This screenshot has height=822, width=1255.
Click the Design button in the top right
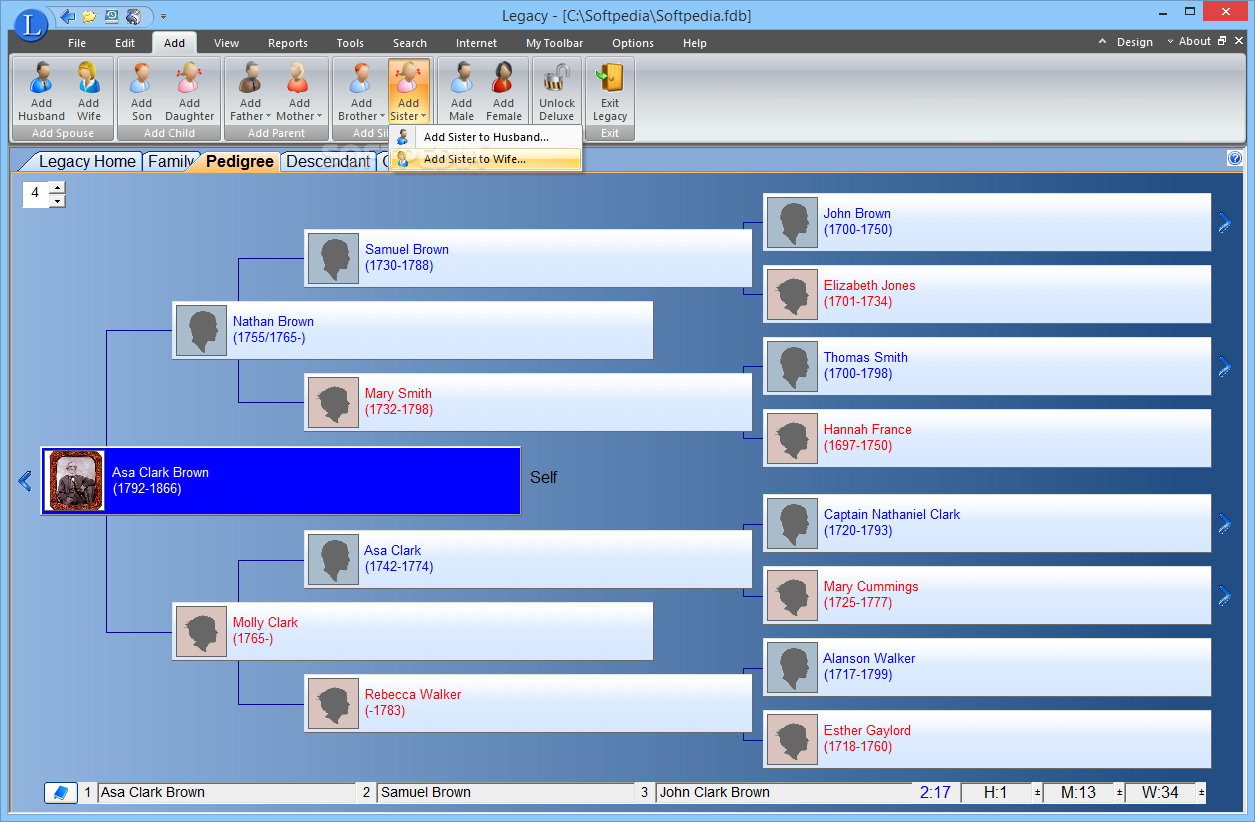coord(1135,42)
